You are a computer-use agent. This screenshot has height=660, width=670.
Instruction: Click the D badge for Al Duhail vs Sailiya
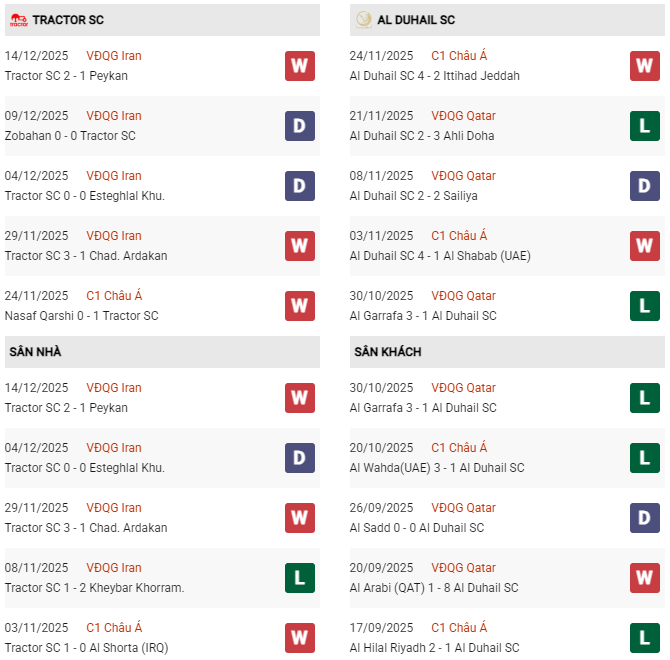645,186
